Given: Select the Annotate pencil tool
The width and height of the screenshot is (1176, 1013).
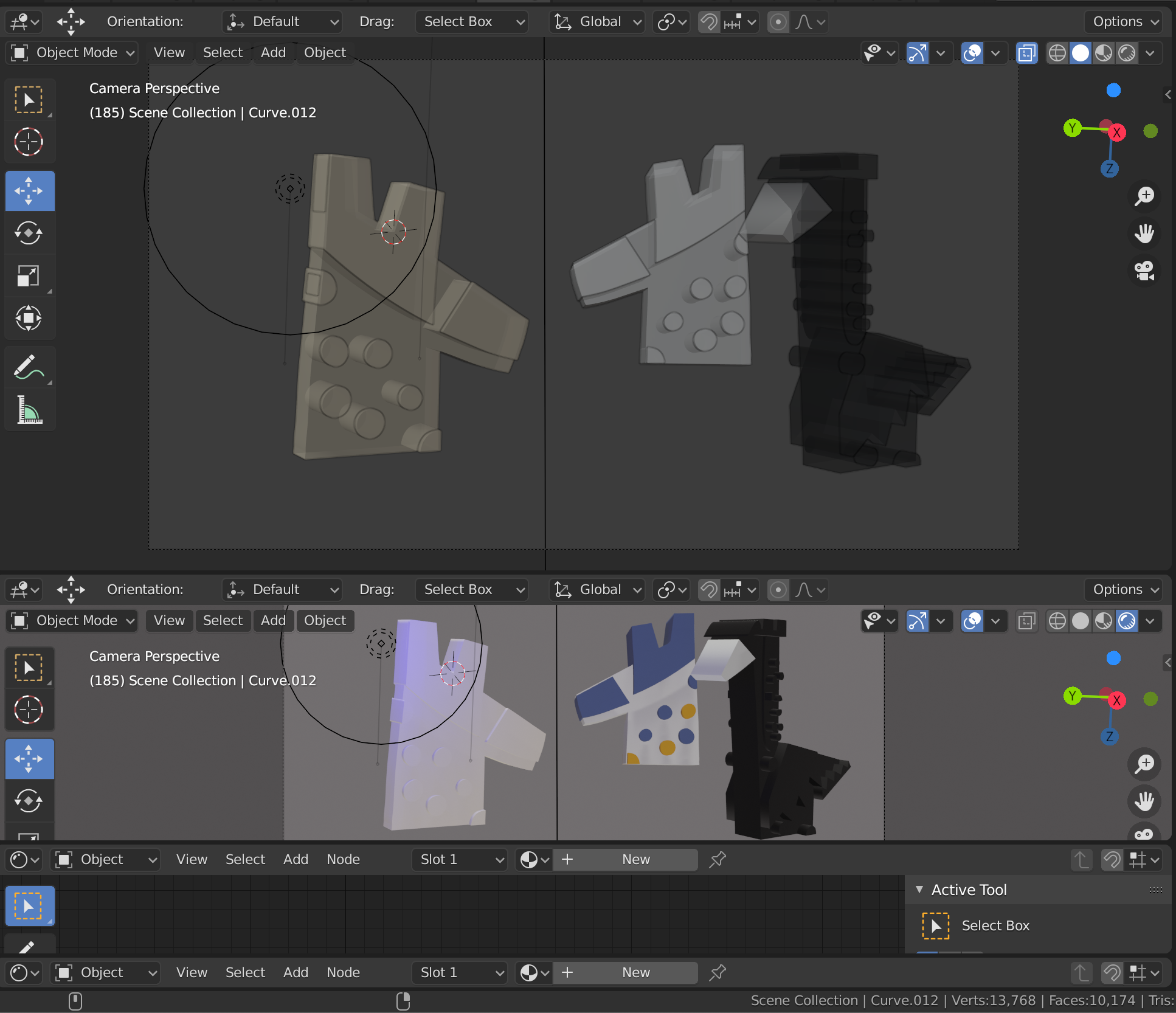Looking at the screenshot, I should [x=29, y=367].
